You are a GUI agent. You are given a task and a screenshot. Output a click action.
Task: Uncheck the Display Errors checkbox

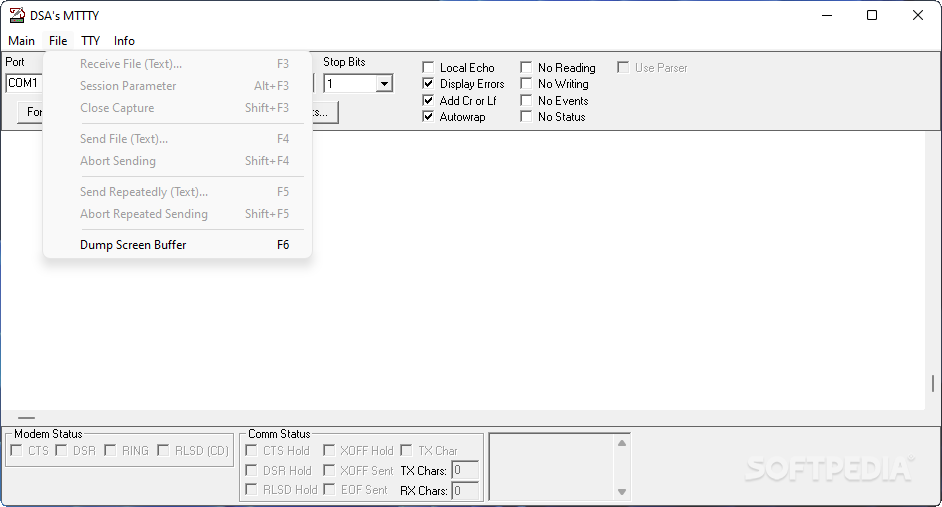[x=428, y=83]
